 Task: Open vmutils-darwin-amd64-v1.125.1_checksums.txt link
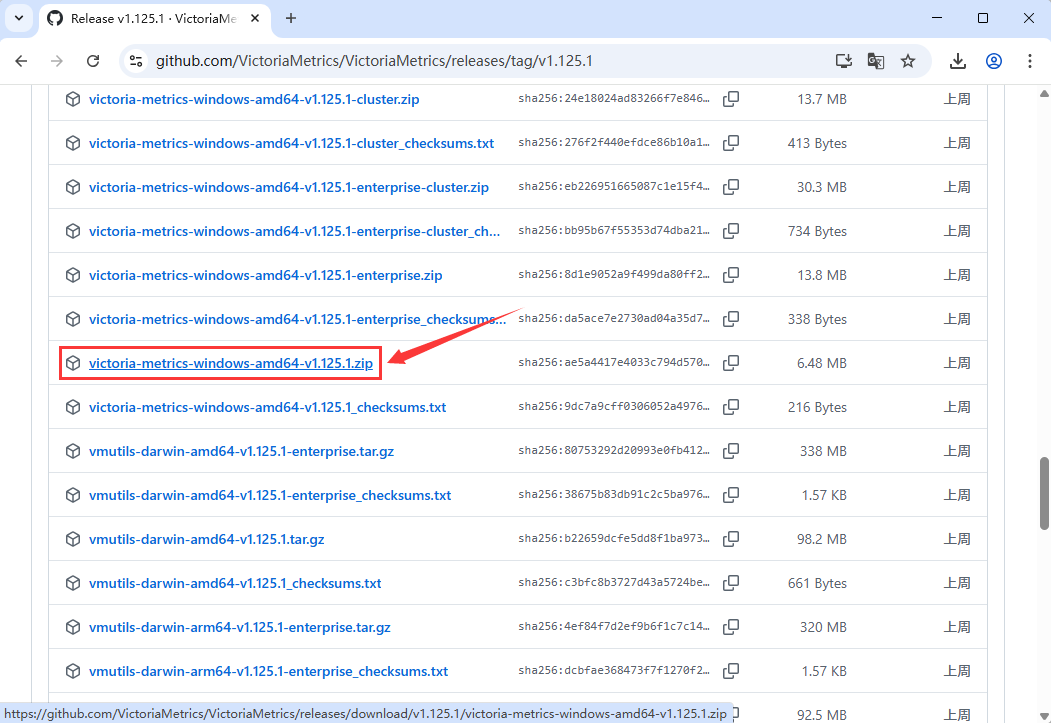(x=235, y=584)
